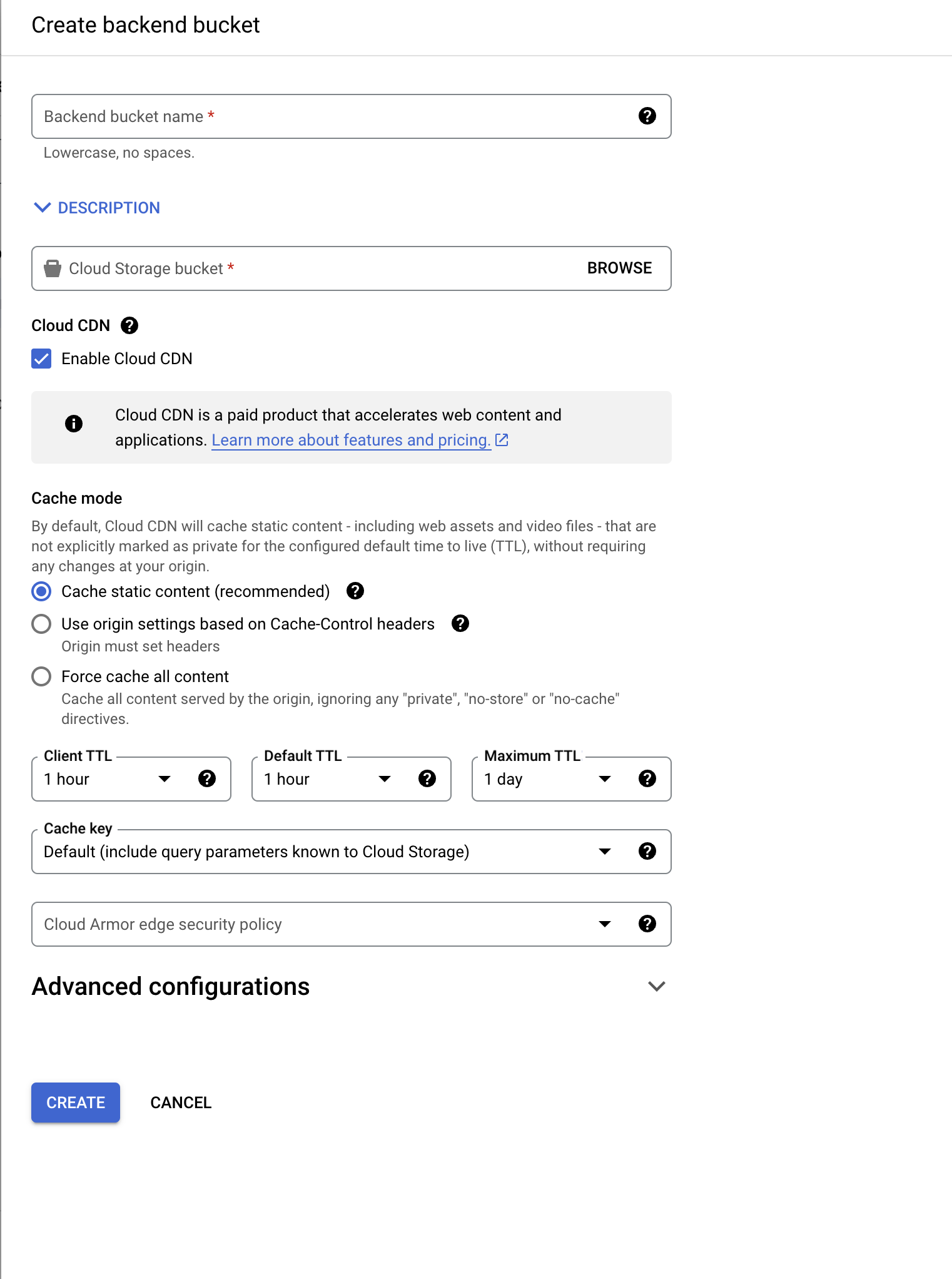Open help for Cache static content option

coord(355,591)
